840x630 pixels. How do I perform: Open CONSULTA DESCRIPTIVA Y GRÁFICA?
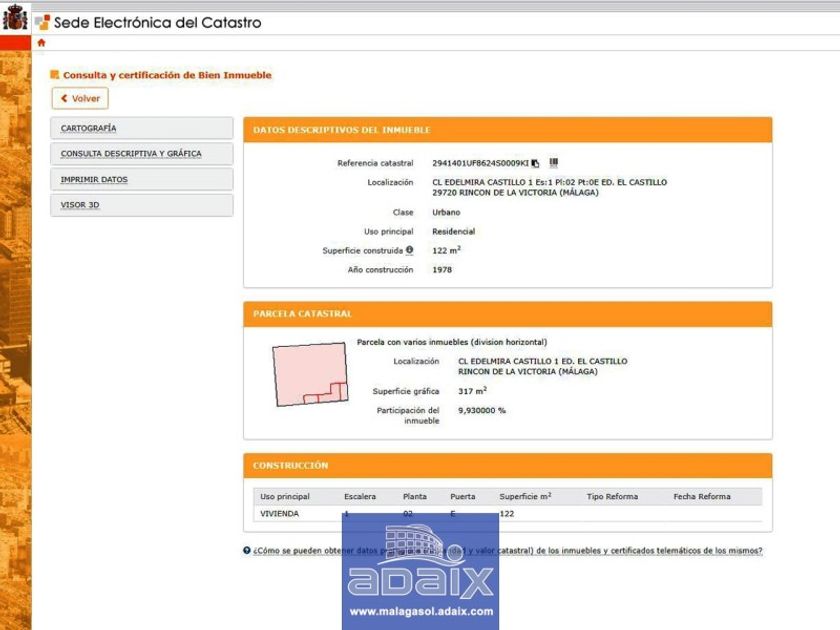[x=141, y=154]
